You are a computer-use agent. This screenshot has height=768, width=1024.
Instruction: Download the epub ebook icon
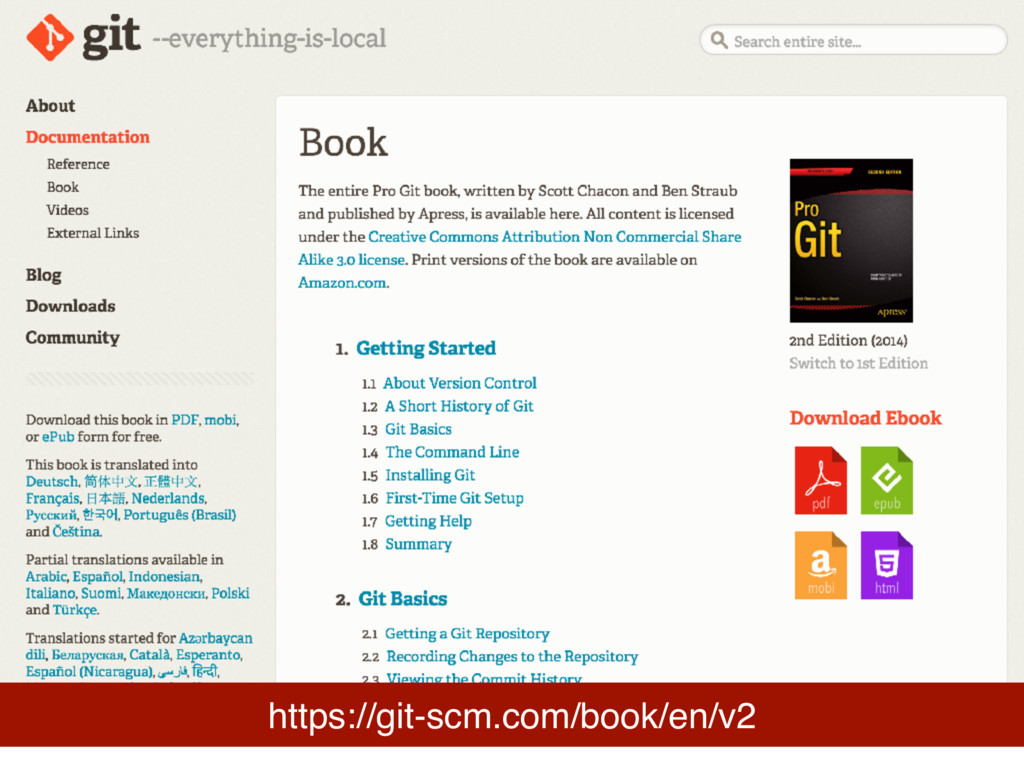point(886,481)
